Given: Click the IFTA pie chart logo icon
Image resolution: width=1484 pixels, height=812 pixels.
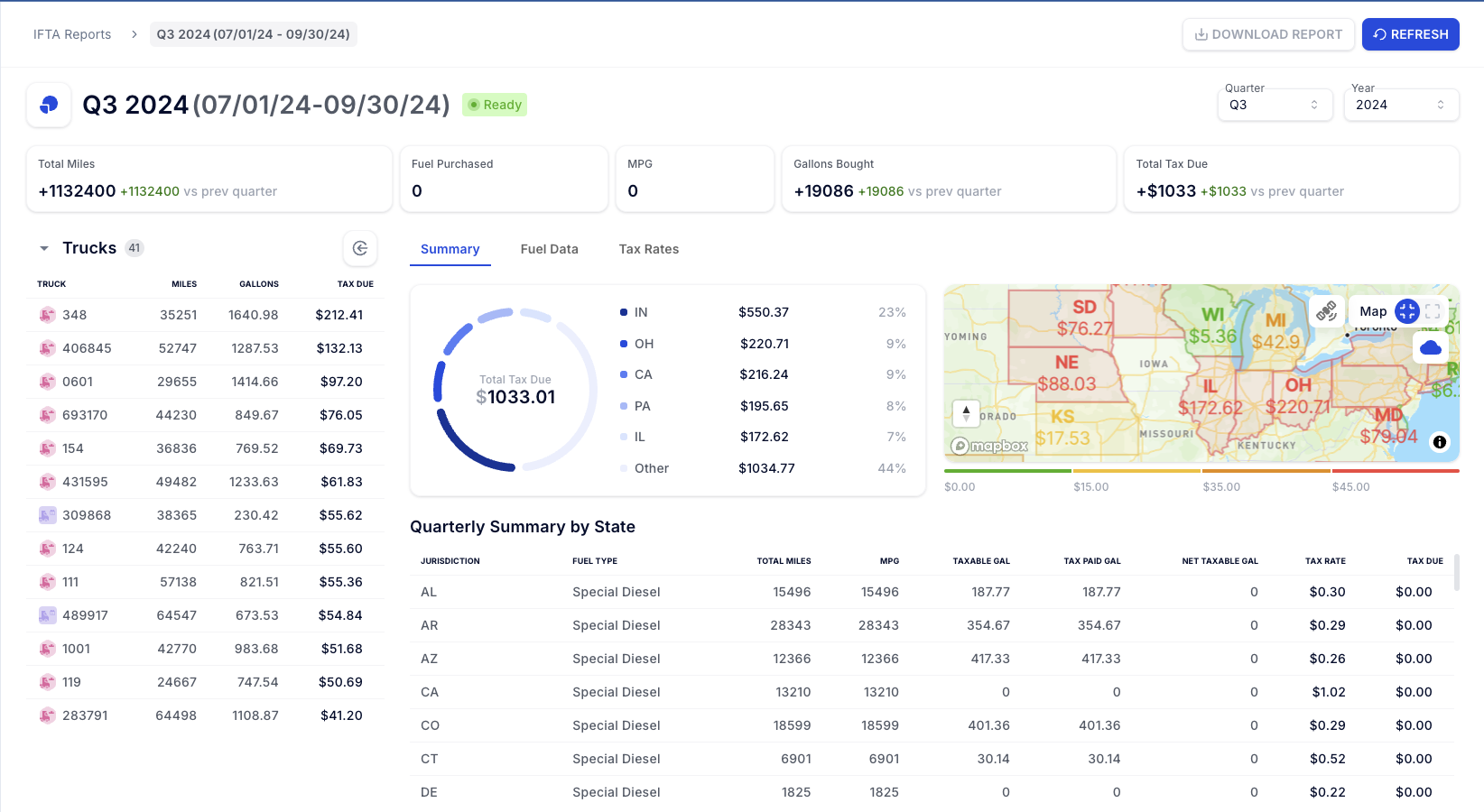Looking at the screenshot, I should pyautogui.click(x=49, y=105).
